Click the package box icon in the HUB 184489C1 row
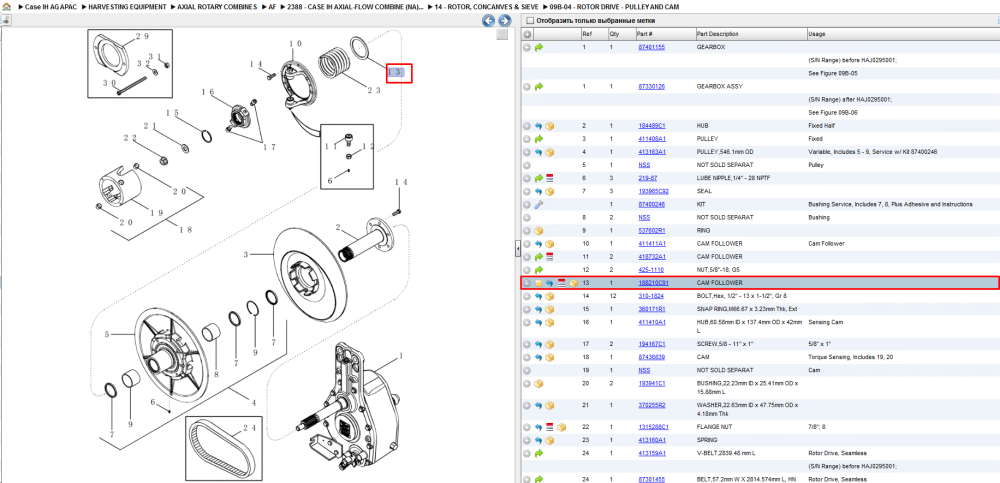 point(549,126)
